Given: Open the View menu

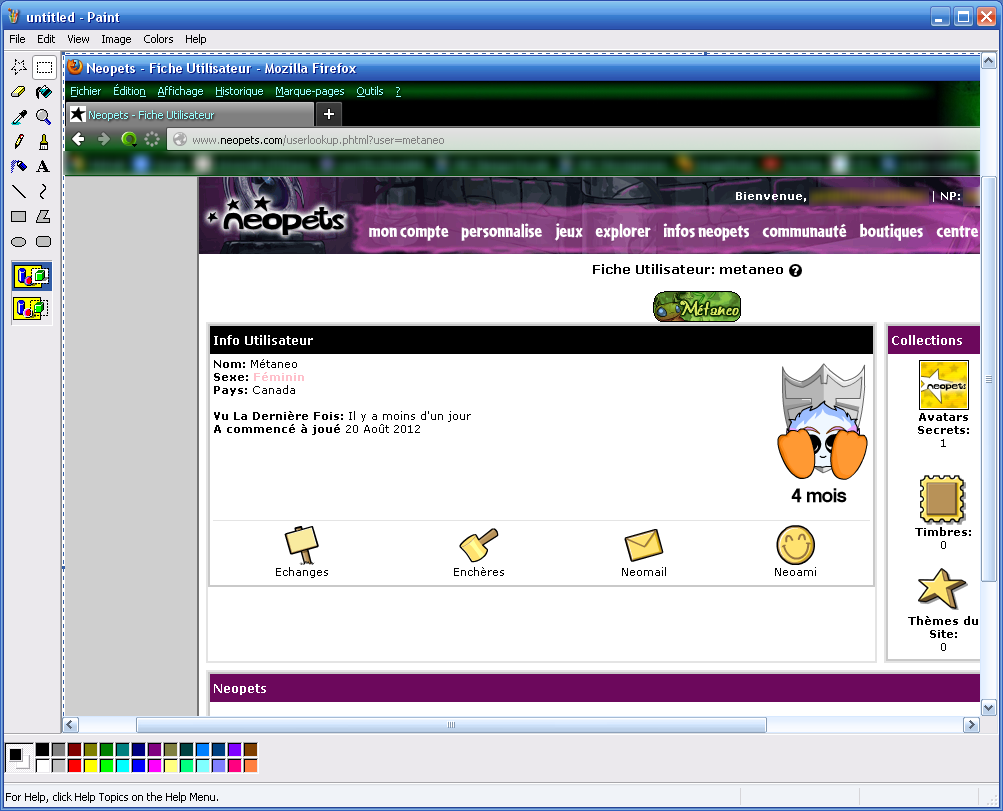Looking at the screenshot, I should [x=78, y=39].
